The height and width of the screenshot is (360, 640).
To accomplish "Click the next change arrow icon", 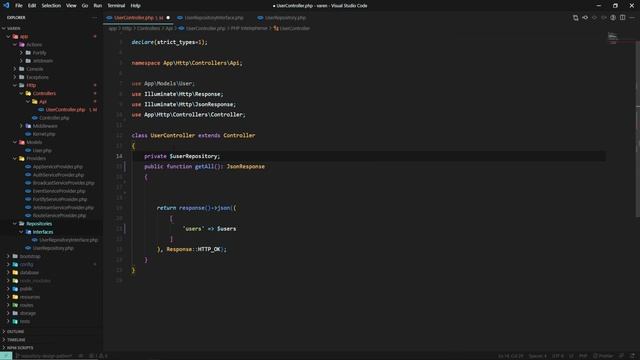I will coord(604,18).
